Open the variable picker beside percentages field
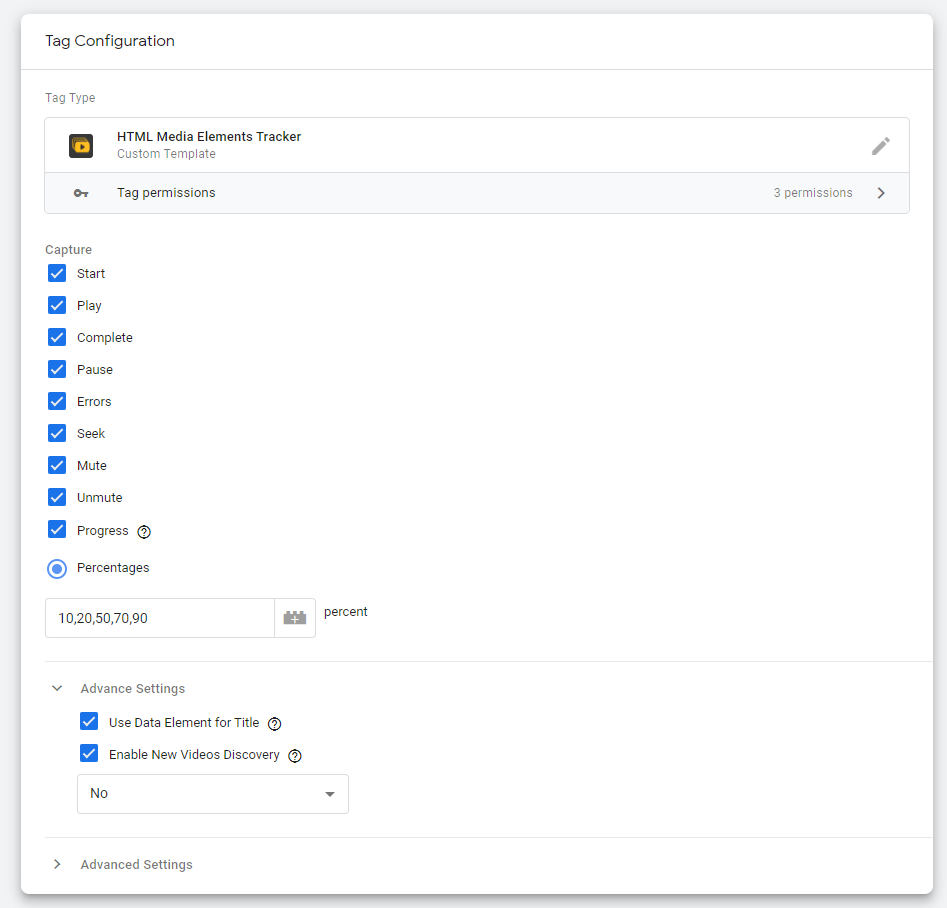Screen dimensions: 947x908 pos(295,618)
